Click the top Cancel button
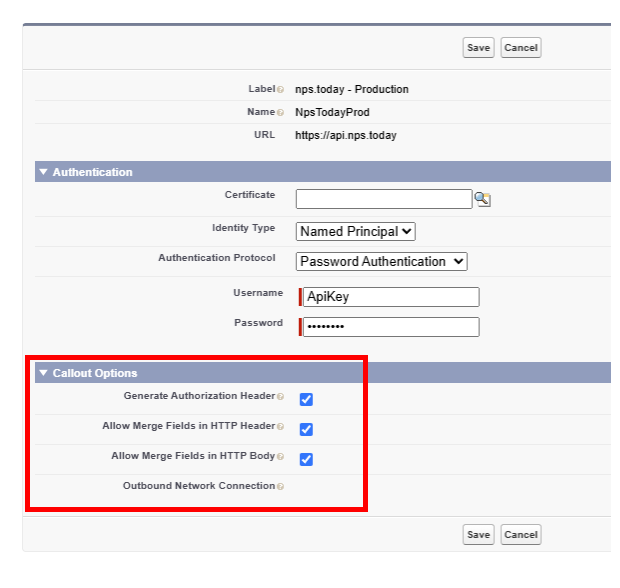The width and height of the screenshot is (620, 588). pos(520,48)
